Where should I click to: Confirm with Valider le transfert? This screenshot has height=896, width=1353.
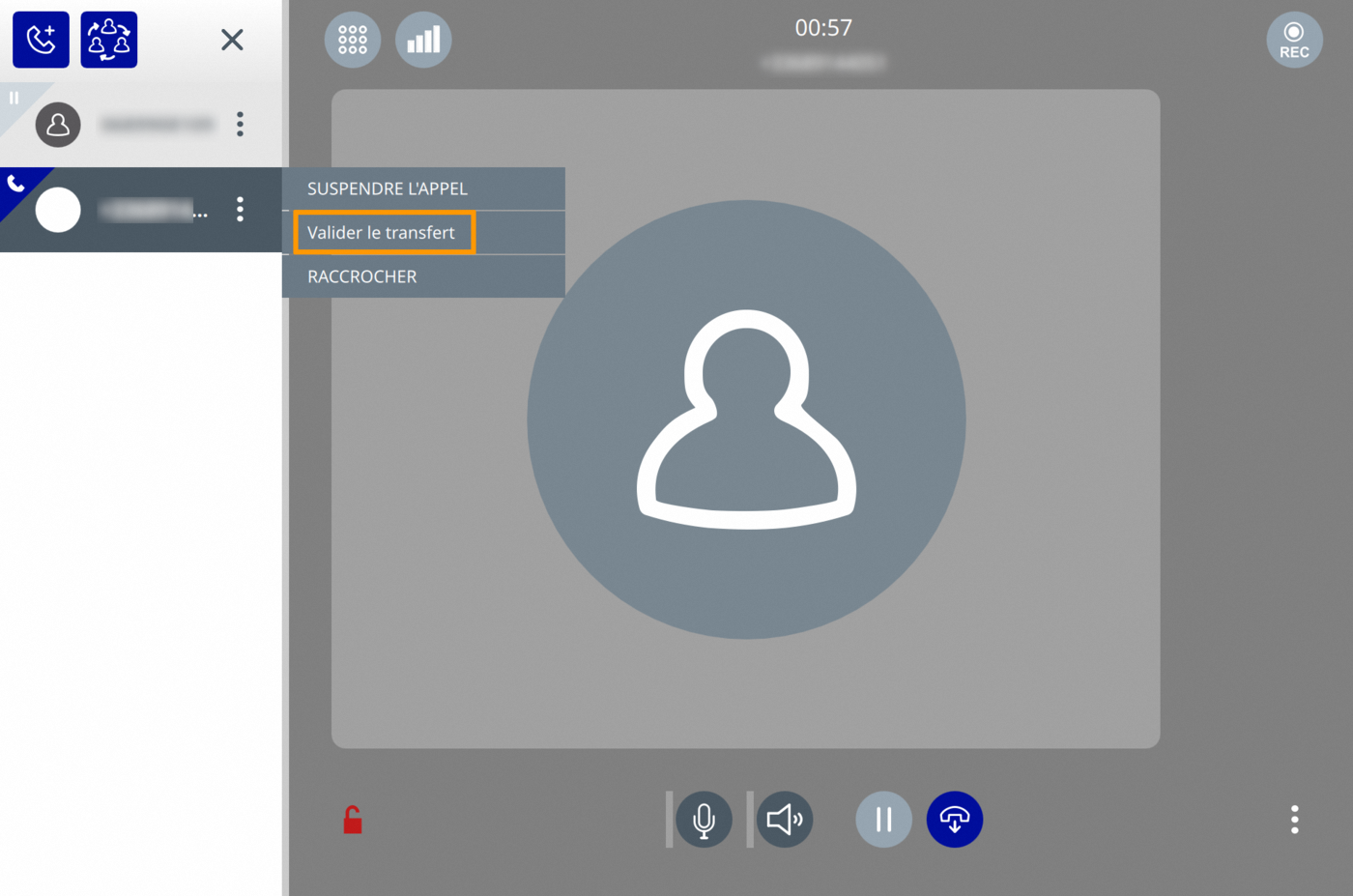pyautogui.click(x=380, y=232)
